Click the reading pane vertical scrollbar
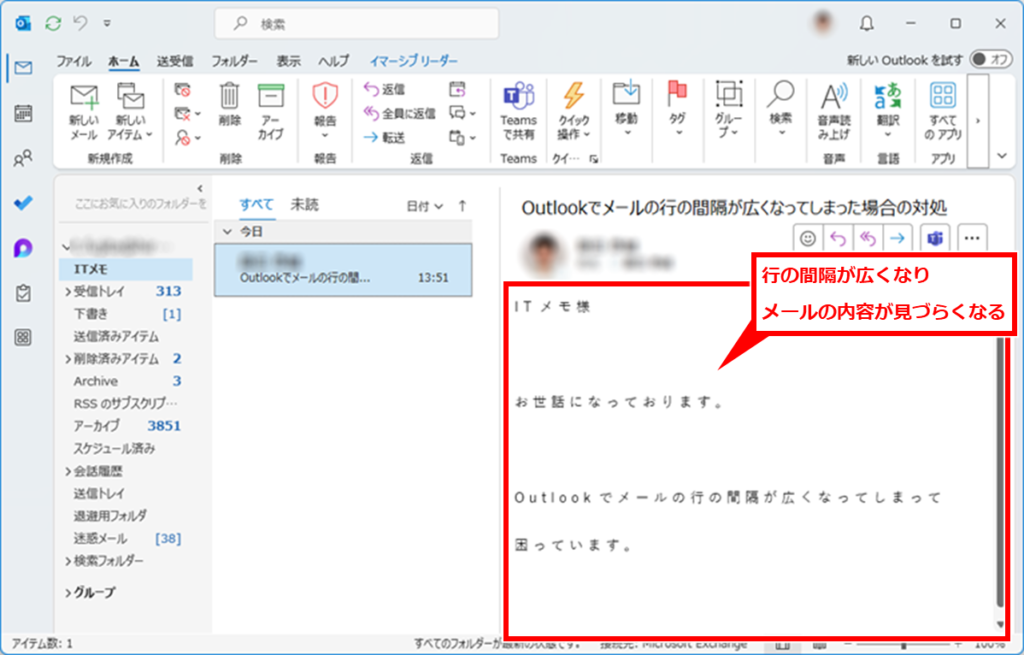The image size is (1024, 655). click(x=1000, y=470)
